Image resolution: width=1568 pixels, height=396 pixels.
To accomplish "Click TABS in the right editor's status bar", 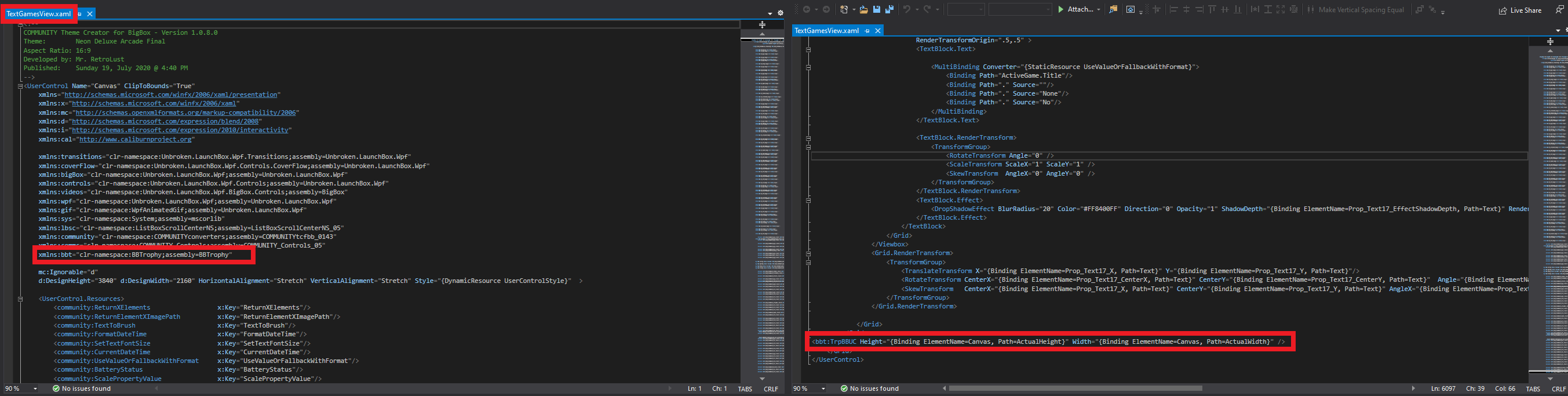I will [x=1533, y=388].
